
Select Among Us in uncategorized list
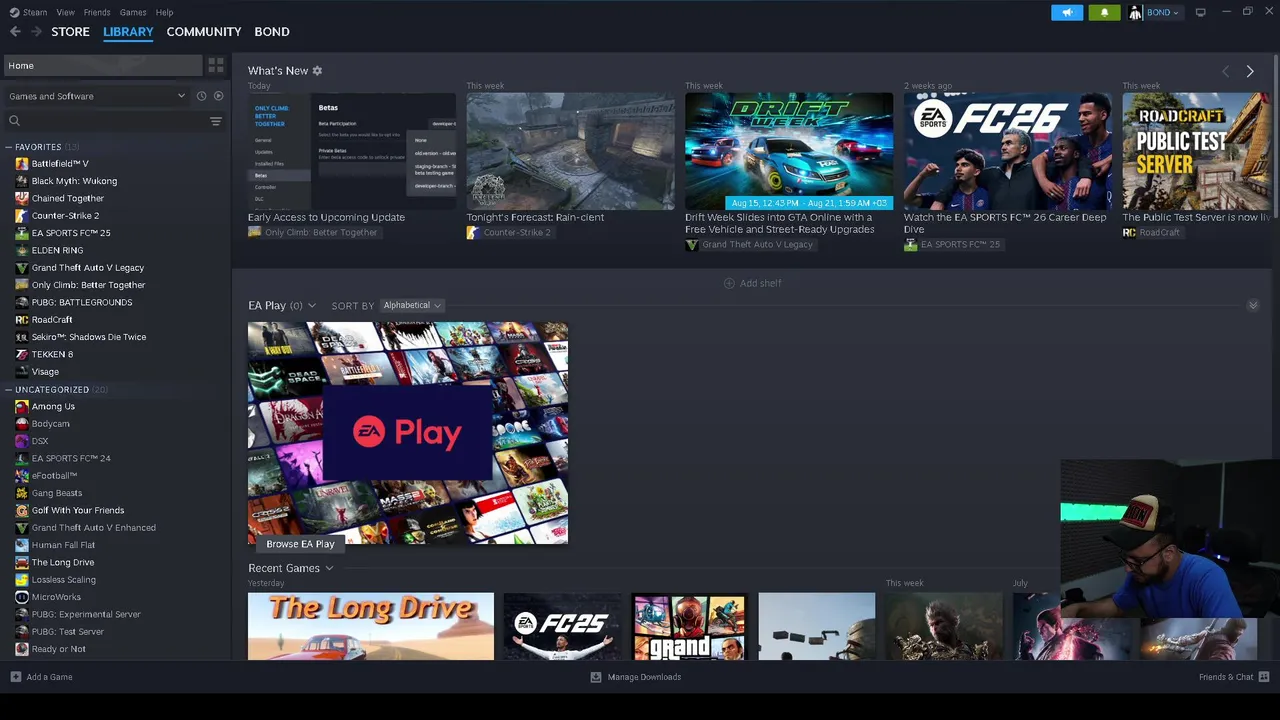tap(53, 407)
